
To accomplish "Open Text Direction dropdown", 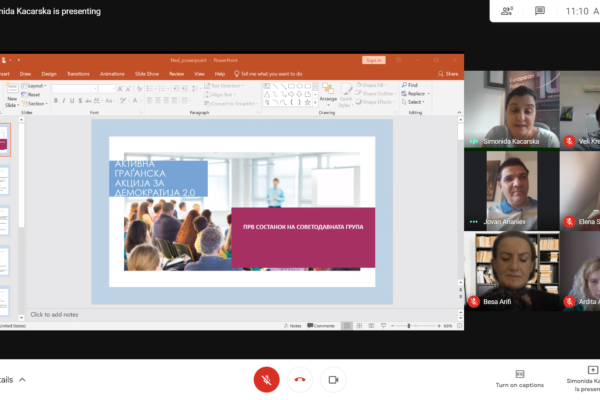I will (225, 86).
